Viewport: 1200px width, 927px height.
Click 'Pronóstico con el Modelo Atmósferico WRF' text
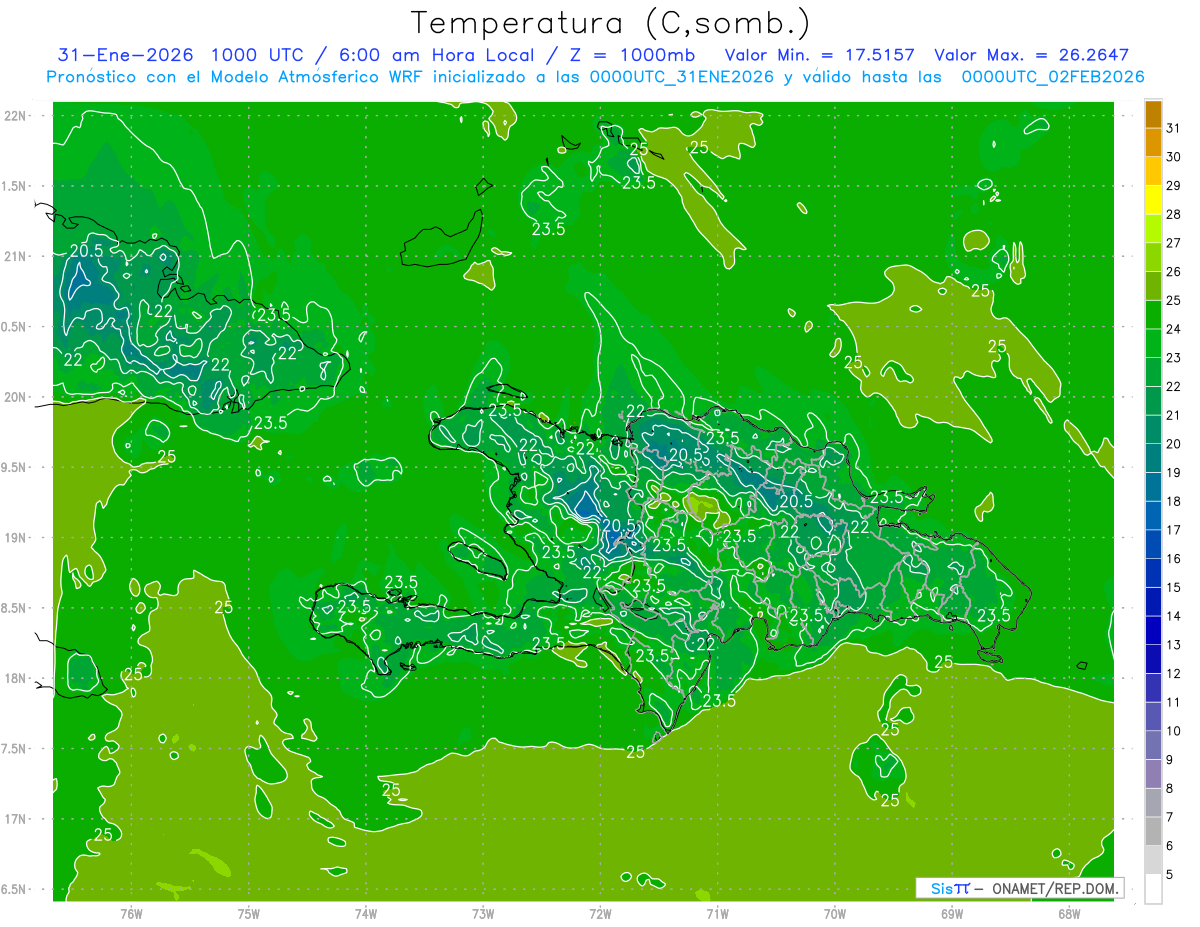point(235,77)
